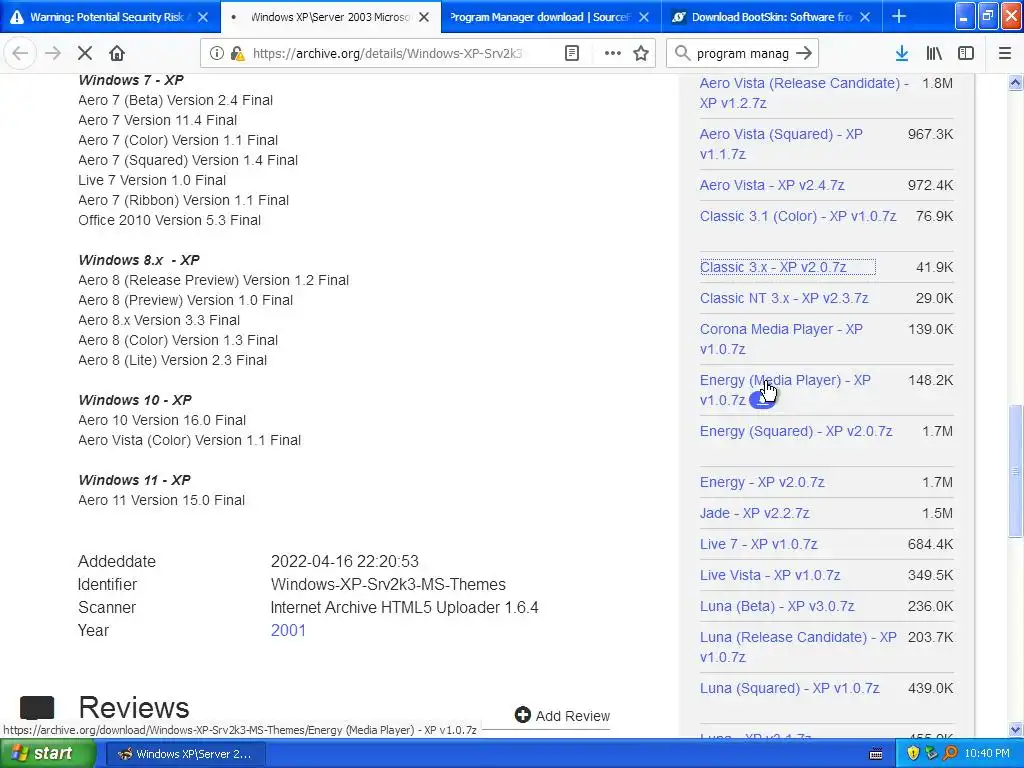The image size is (1024, 768).
Task: Show the sidebars
Action: click(966, 54)
